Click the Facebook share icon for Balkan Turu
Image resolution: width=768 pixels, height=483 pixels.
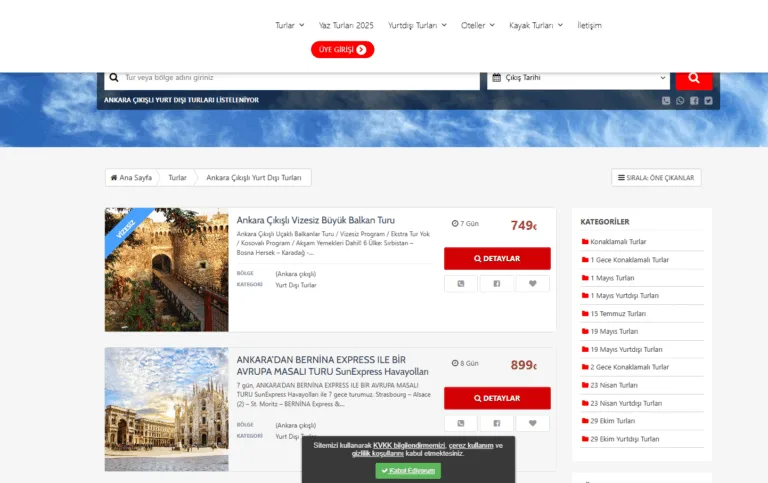pyautogui.click(x=497, y=284)
